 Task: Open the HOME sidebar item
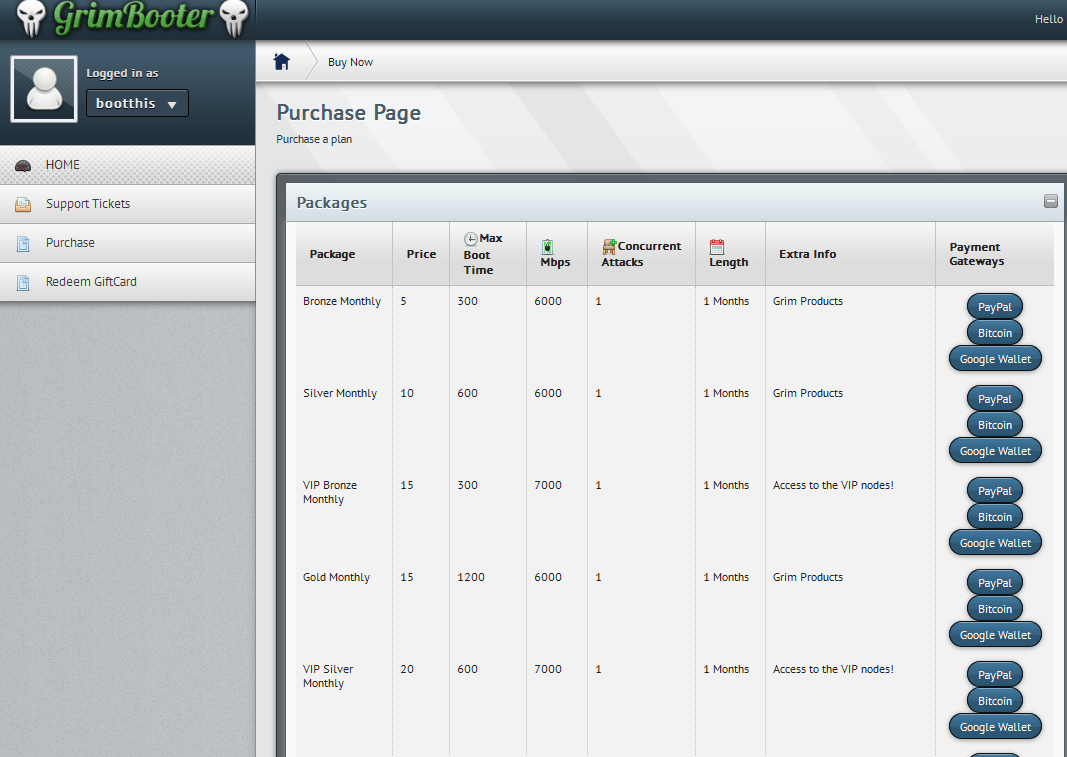127,165
